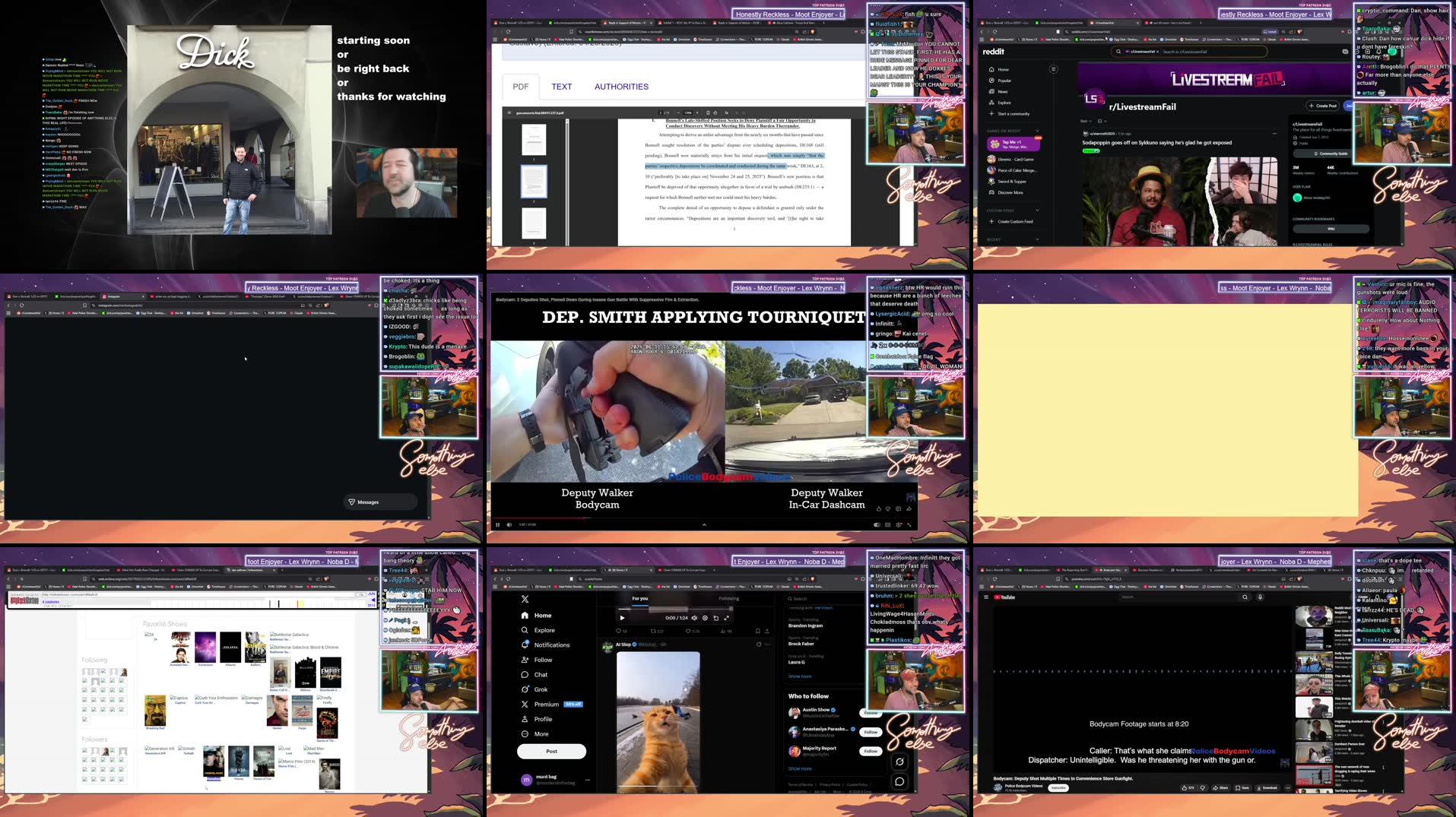This screenshot has width=1456, height=817.
Task: Click the Post button on X
Action: 551,751
